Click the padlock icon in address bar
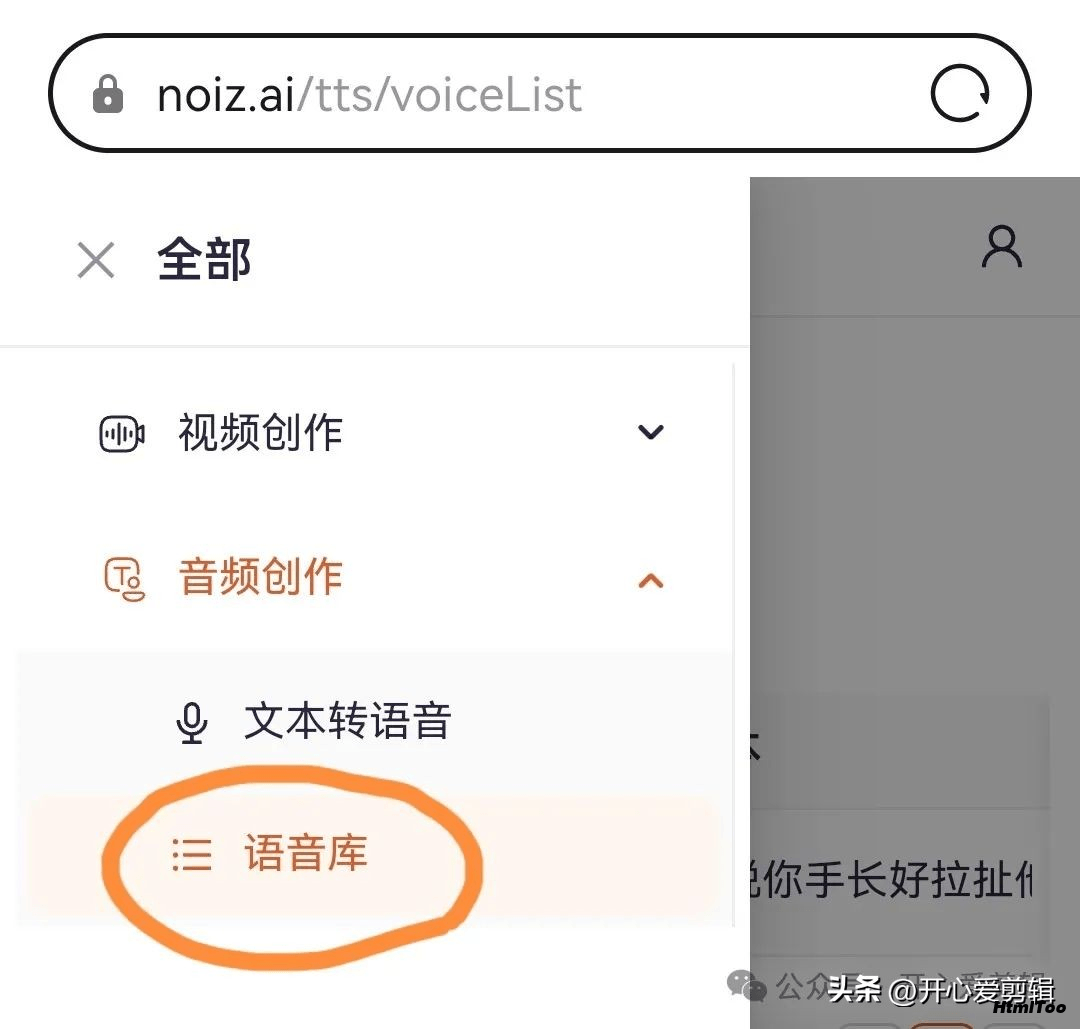 [108, 94]
